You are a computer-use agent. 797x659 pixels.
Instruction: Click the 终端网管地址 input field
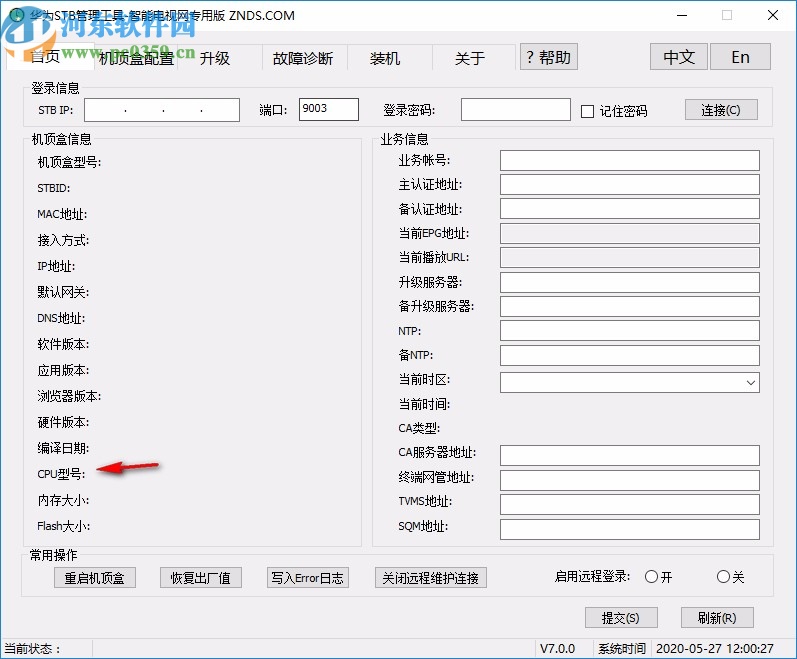click(x=629, y=480)
